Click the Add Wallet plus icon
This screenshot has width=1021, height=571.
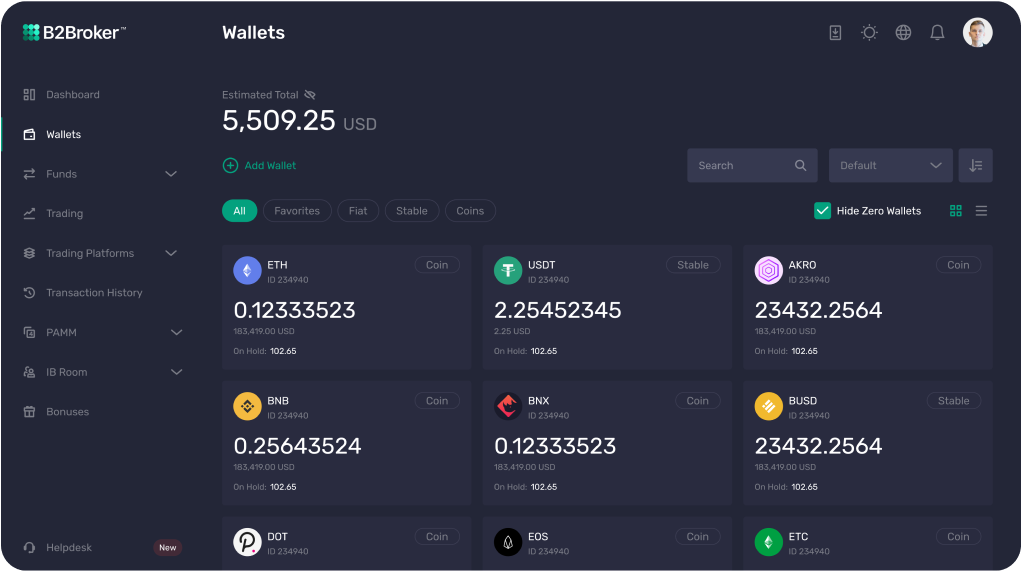coord(231,165)
